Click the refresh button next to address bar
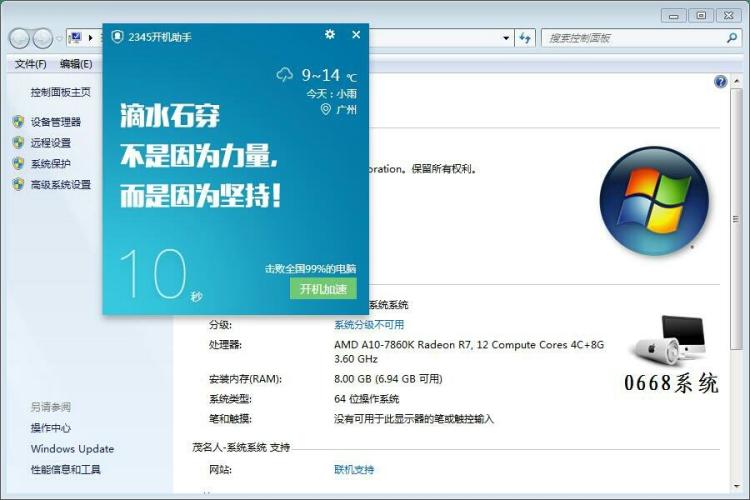 coord(525,38)
